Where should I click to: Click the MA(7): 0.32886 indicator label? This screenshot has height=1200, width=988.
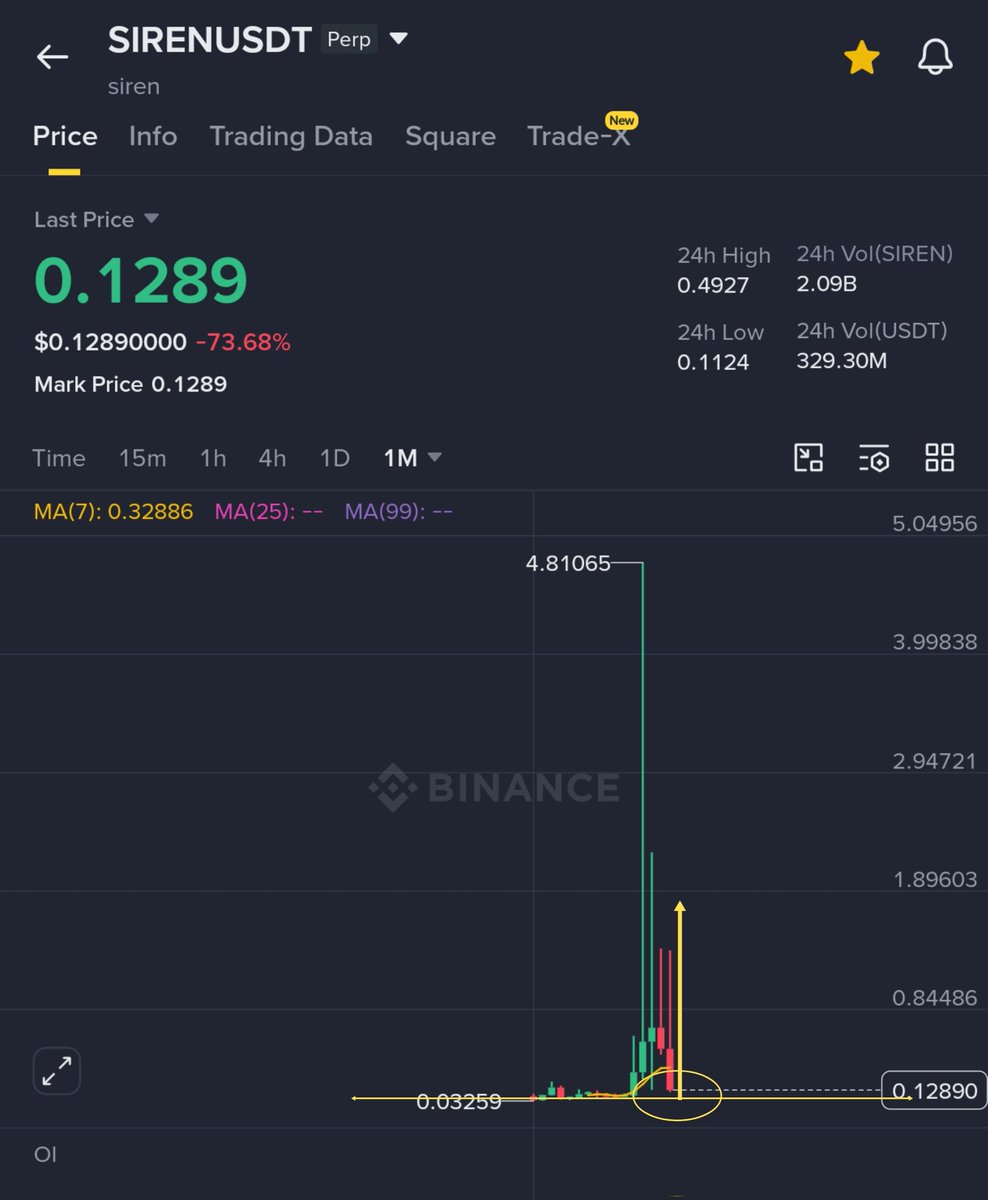[113, 512]
